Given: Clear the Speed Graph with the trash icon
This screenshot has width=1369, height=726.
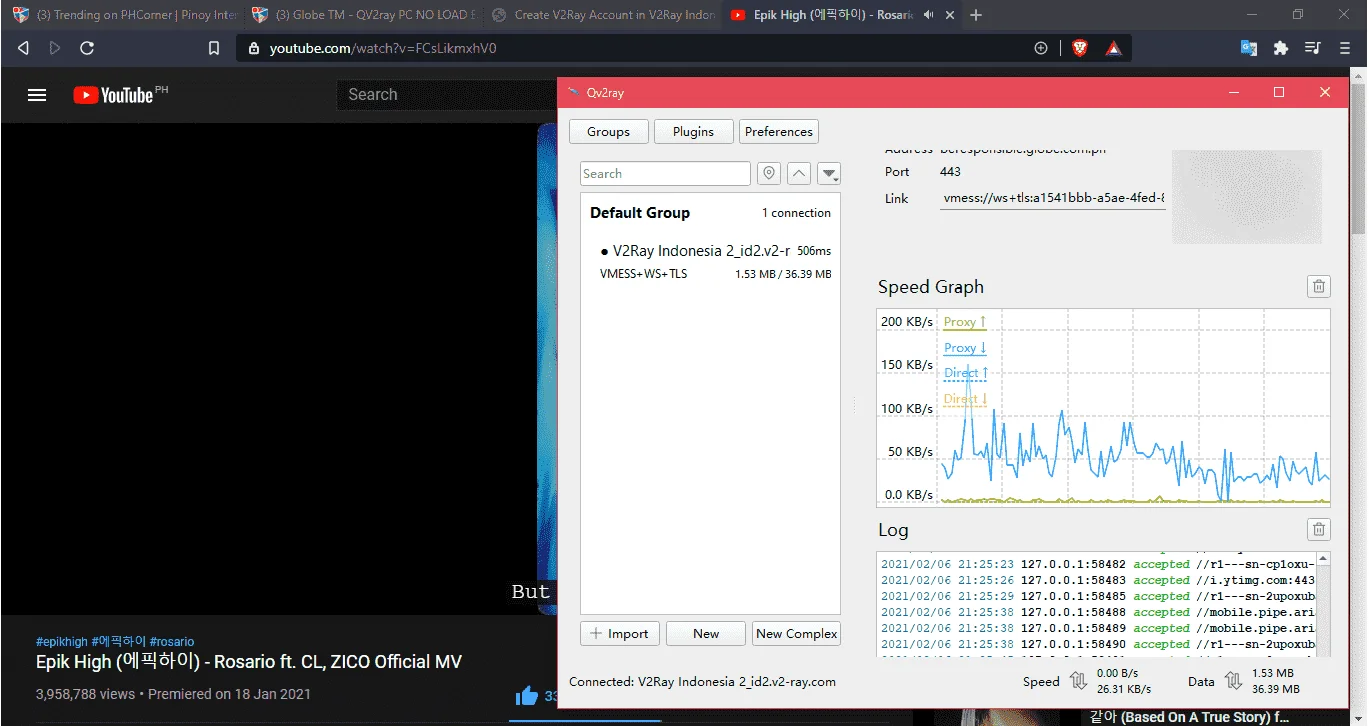Looking at the screenshot, I should pyautogui.click(x=1319, y=287).
